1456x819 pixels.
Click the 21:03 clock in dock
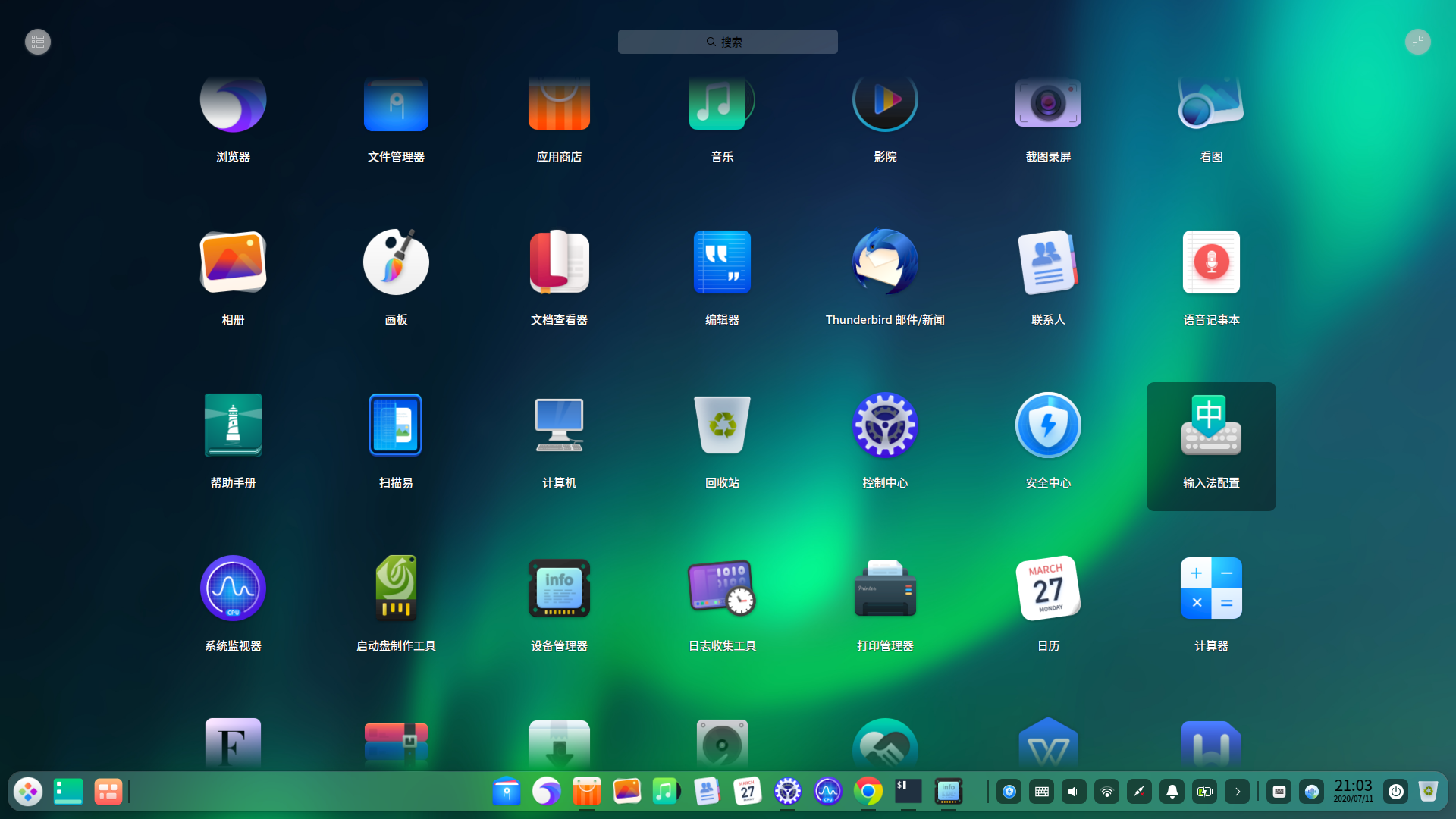(1353, 790)
